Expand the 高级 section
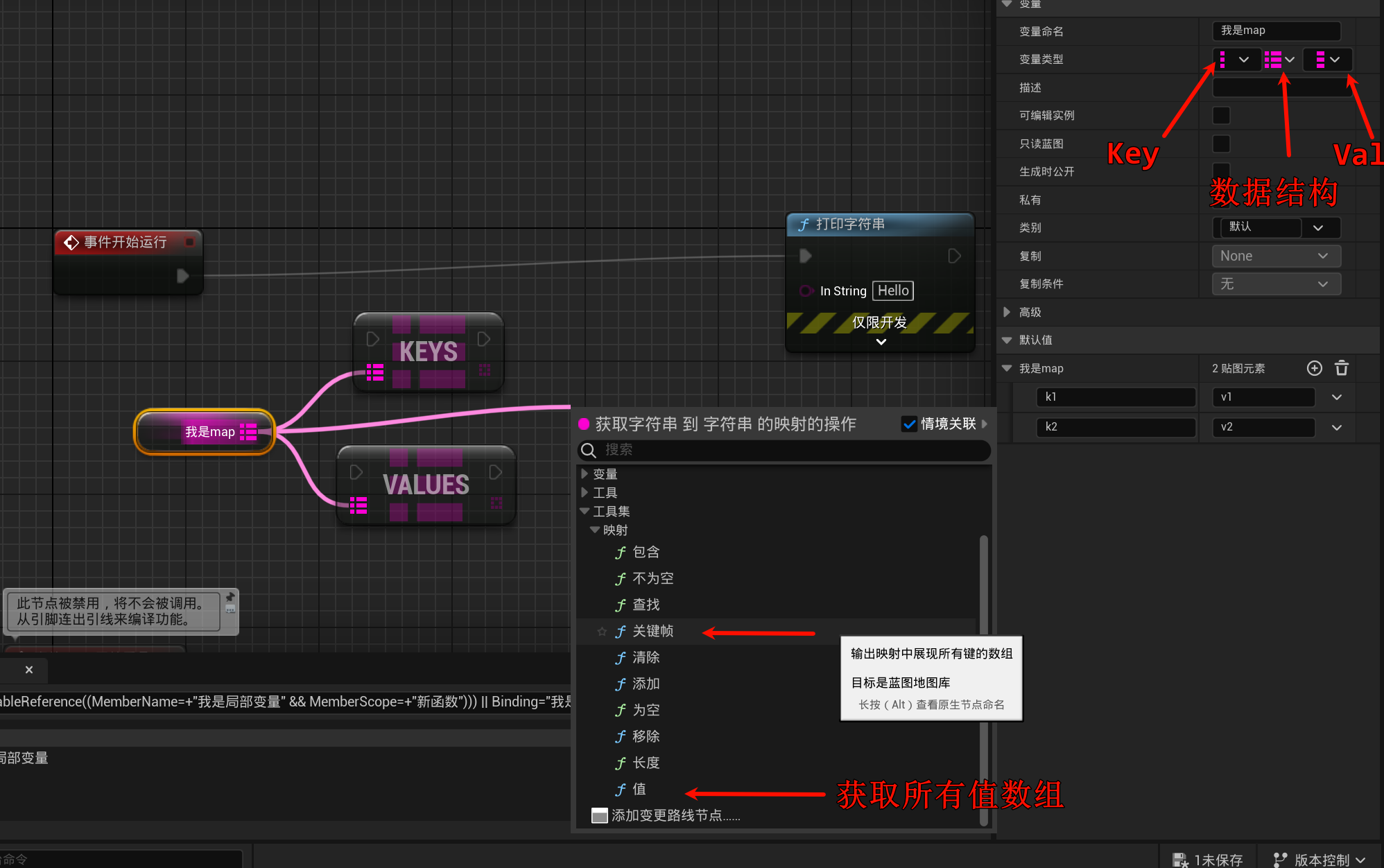The width and height of the screenshot is (1384, 868). [1007, 312]
